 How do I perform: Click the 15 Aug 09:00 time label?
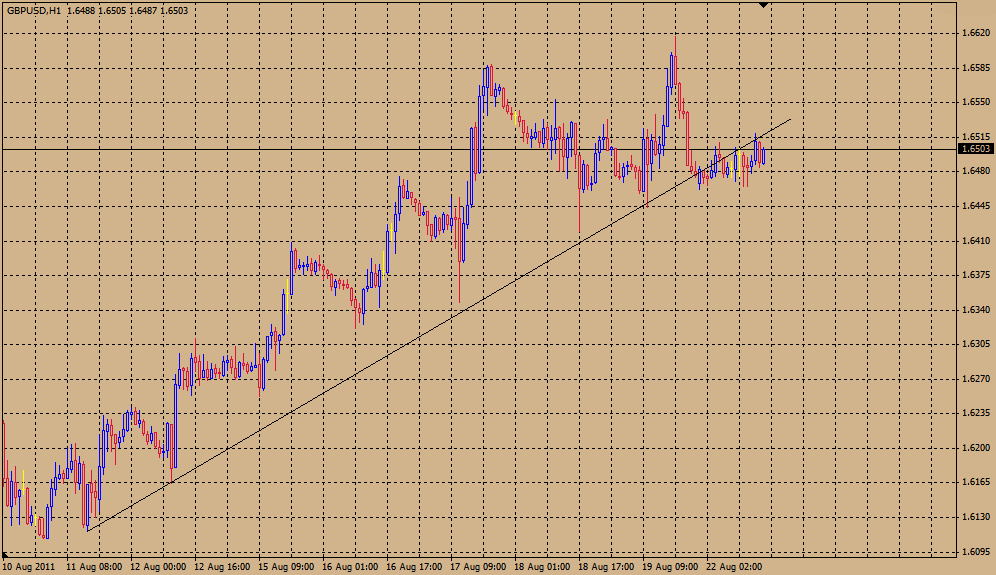click(x=286, y=566)
